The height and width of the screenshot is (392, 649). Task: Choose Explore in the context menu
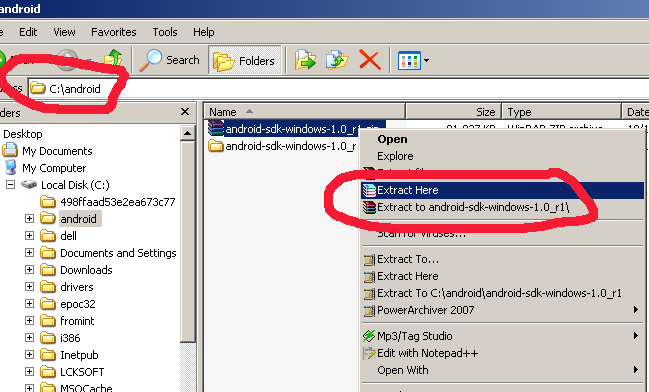(x=395, y=156)
